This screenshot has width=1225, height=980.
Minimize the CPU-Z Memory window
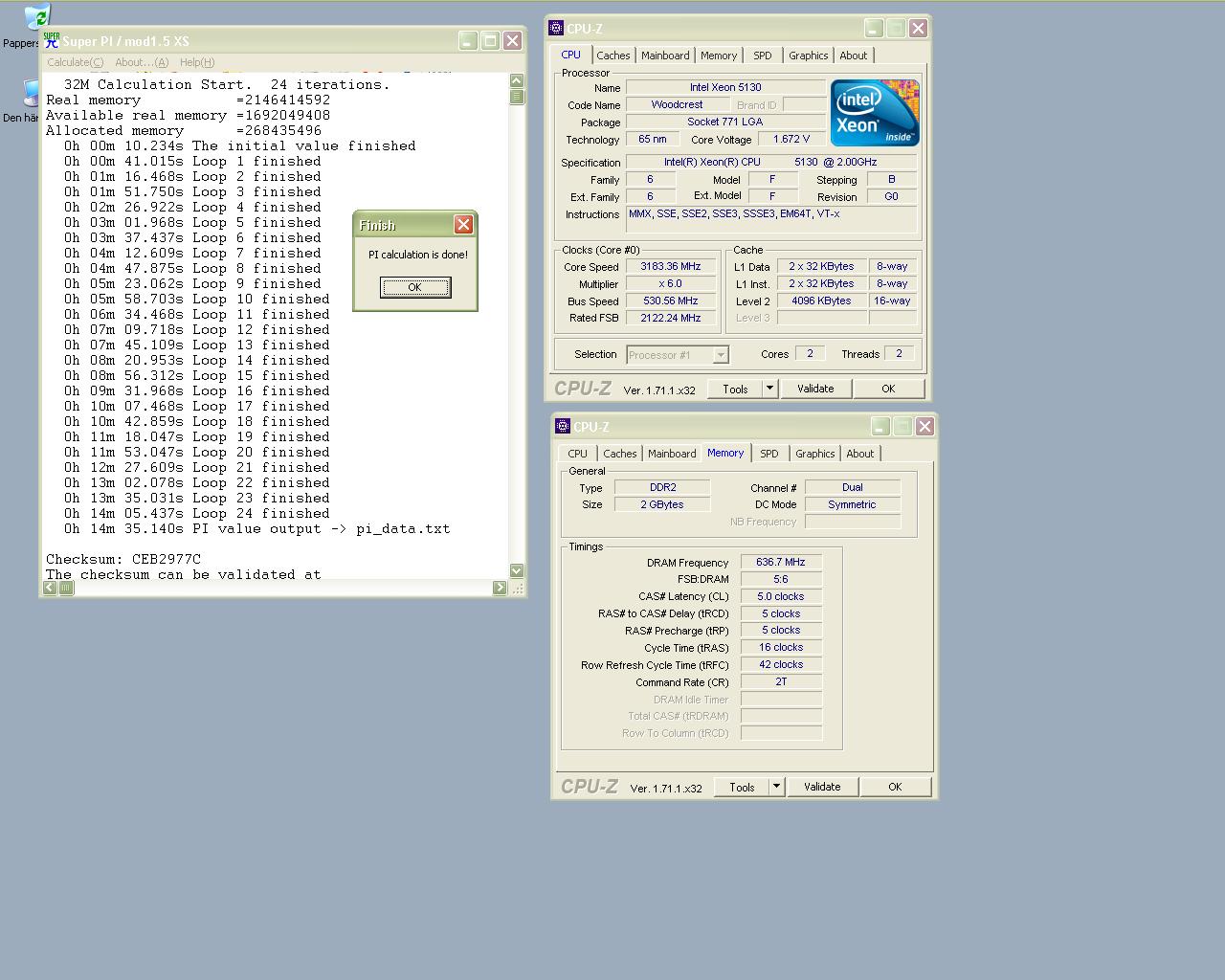tap(880, 427)
